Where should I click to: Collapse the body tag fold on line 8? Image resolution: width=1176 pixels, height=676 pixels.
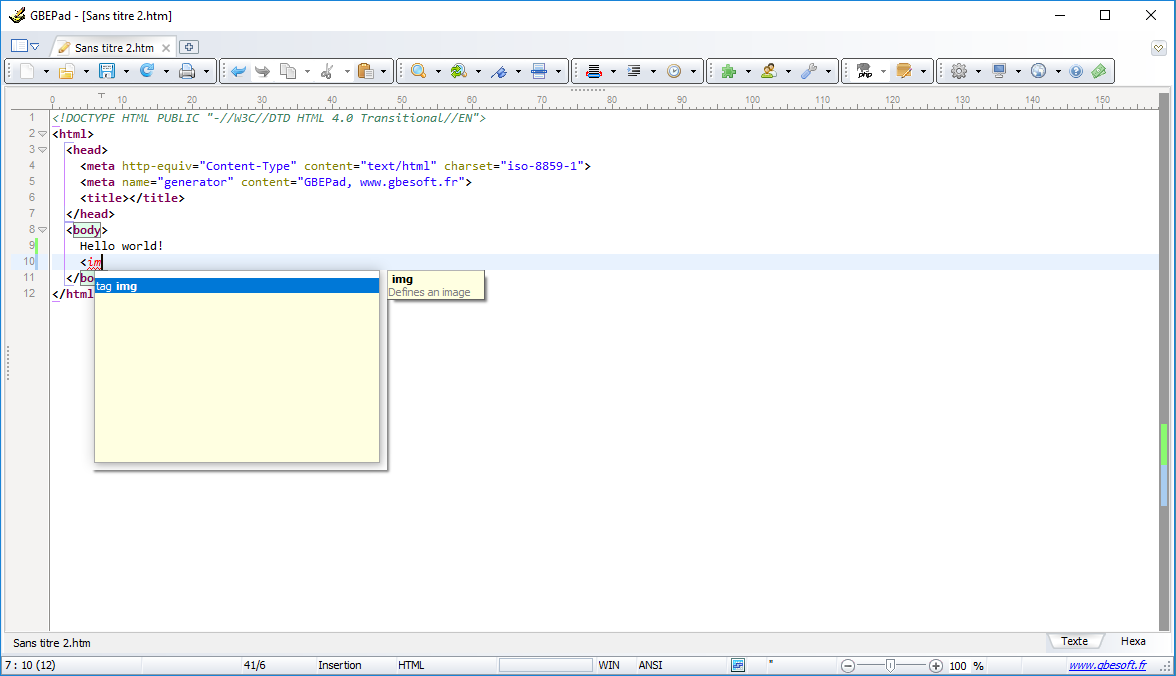43,230
